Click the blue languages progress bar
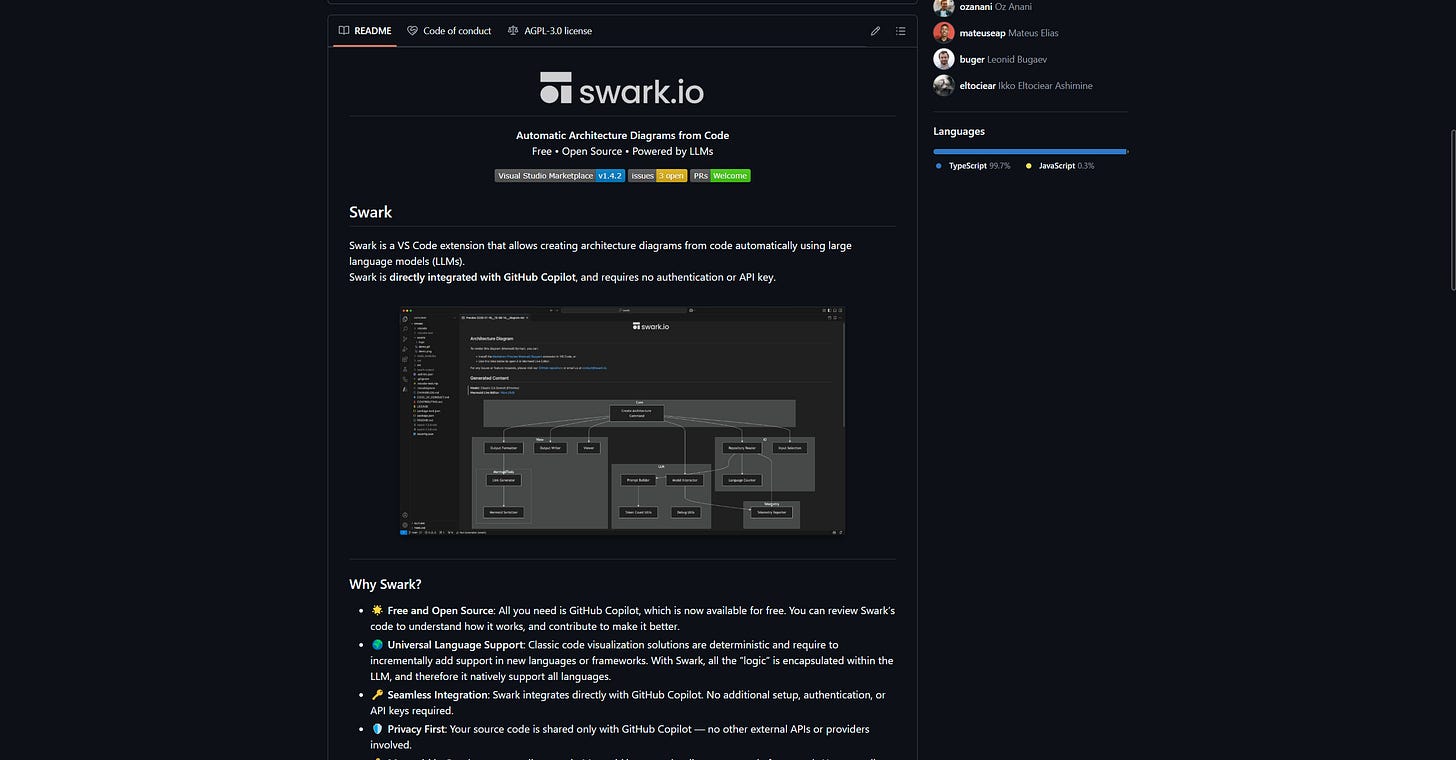 [x=1030, y=151]
